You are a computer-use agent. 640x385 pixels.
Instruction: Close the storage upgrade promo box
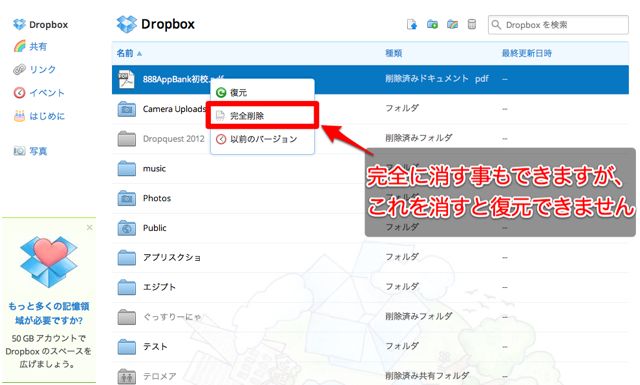pos(89,227)
